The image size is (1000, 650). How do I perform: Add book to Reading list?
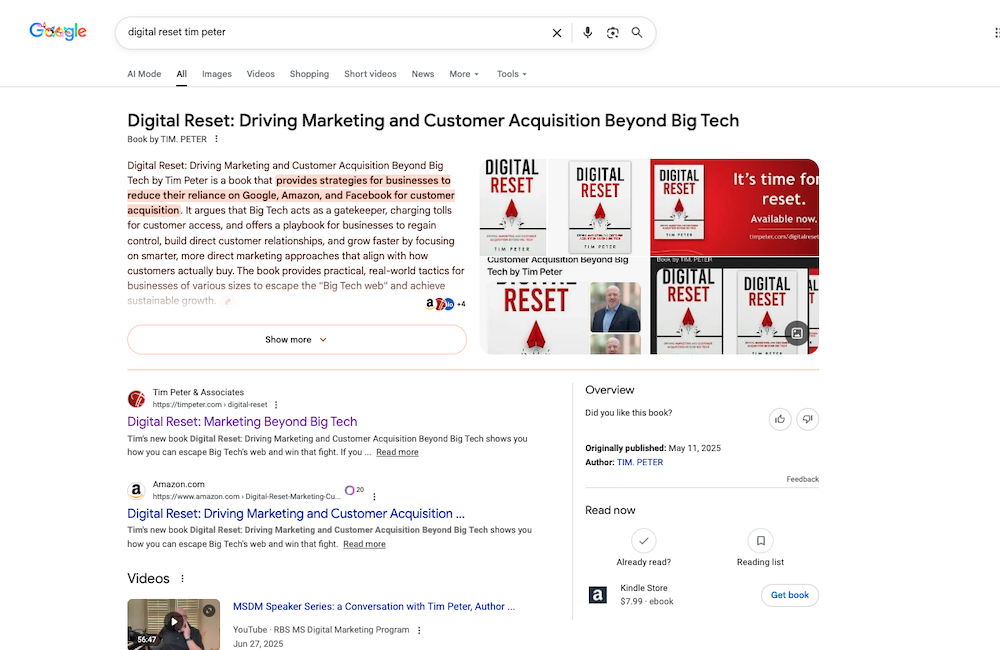(760, 541)
